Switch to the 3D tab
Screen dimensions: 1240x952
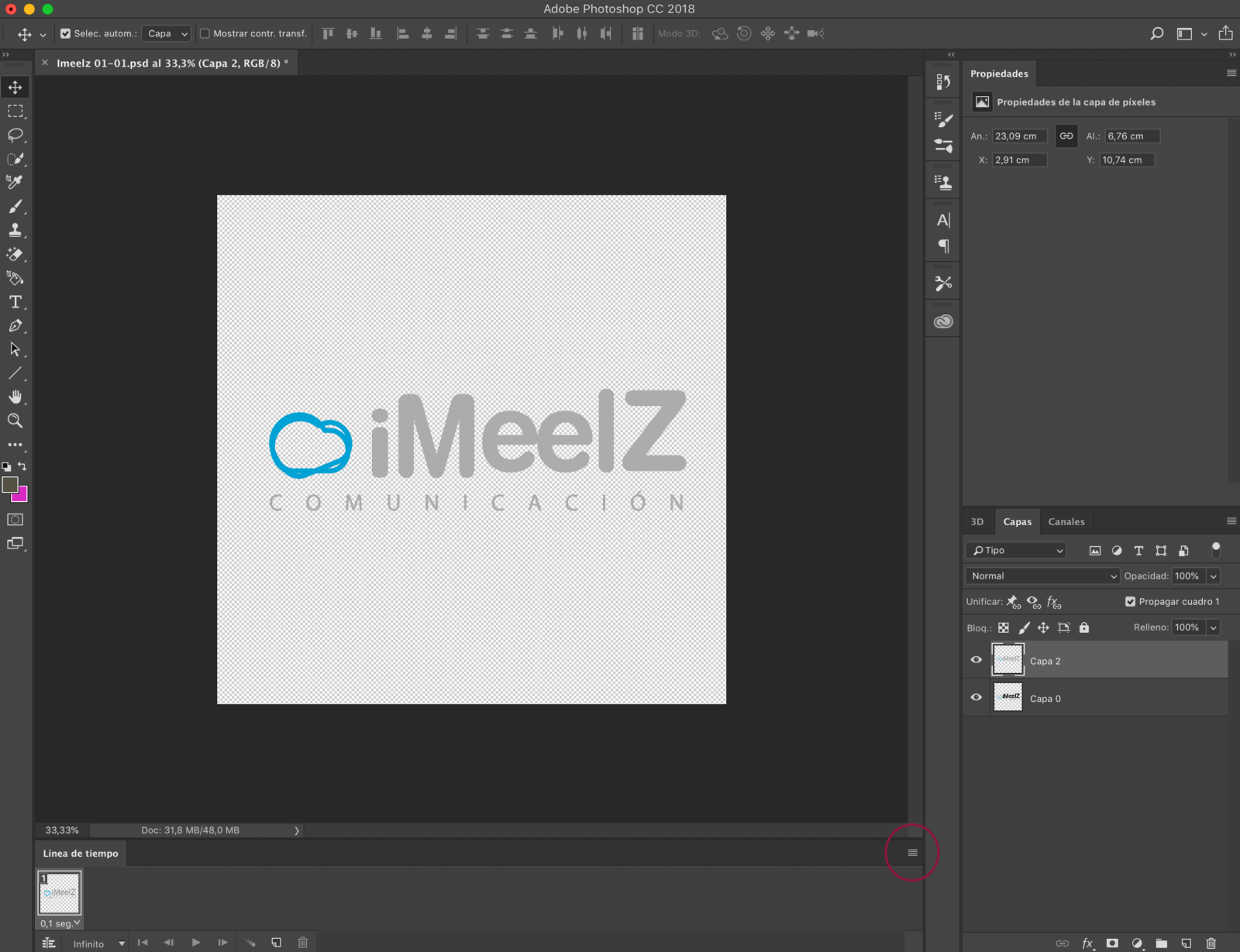[x=977, y=521]
